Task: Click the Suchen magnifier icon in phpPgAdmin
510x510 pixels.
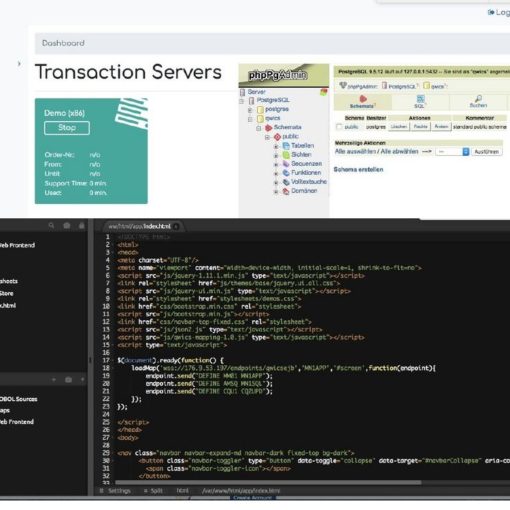Action: coord(478,98)
